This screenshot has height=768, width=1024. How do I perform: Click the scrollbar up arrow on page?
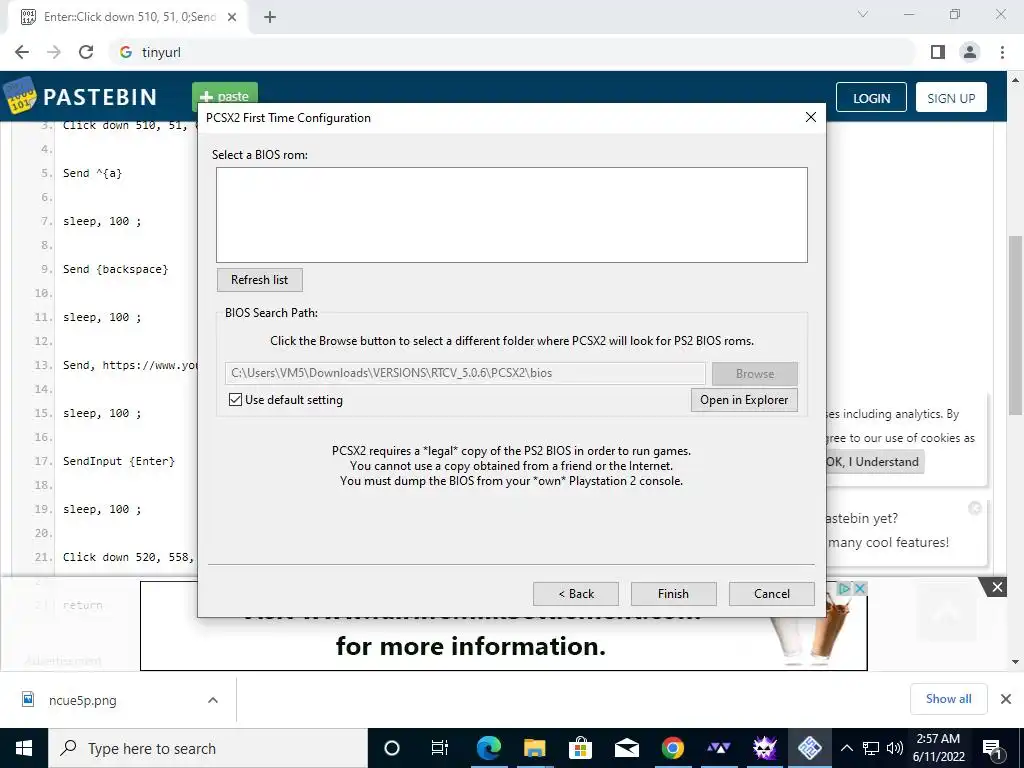click(1015, 80)
